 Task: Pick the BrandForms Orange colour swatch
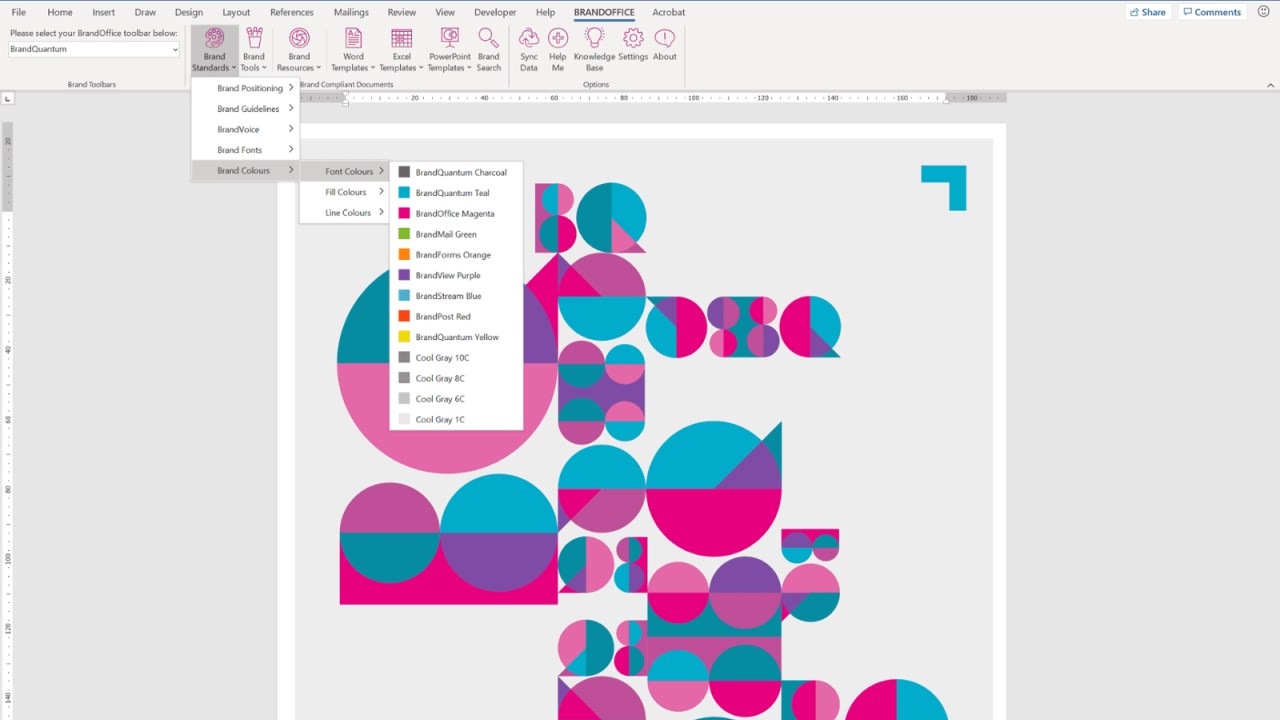[x=404, y=254]
